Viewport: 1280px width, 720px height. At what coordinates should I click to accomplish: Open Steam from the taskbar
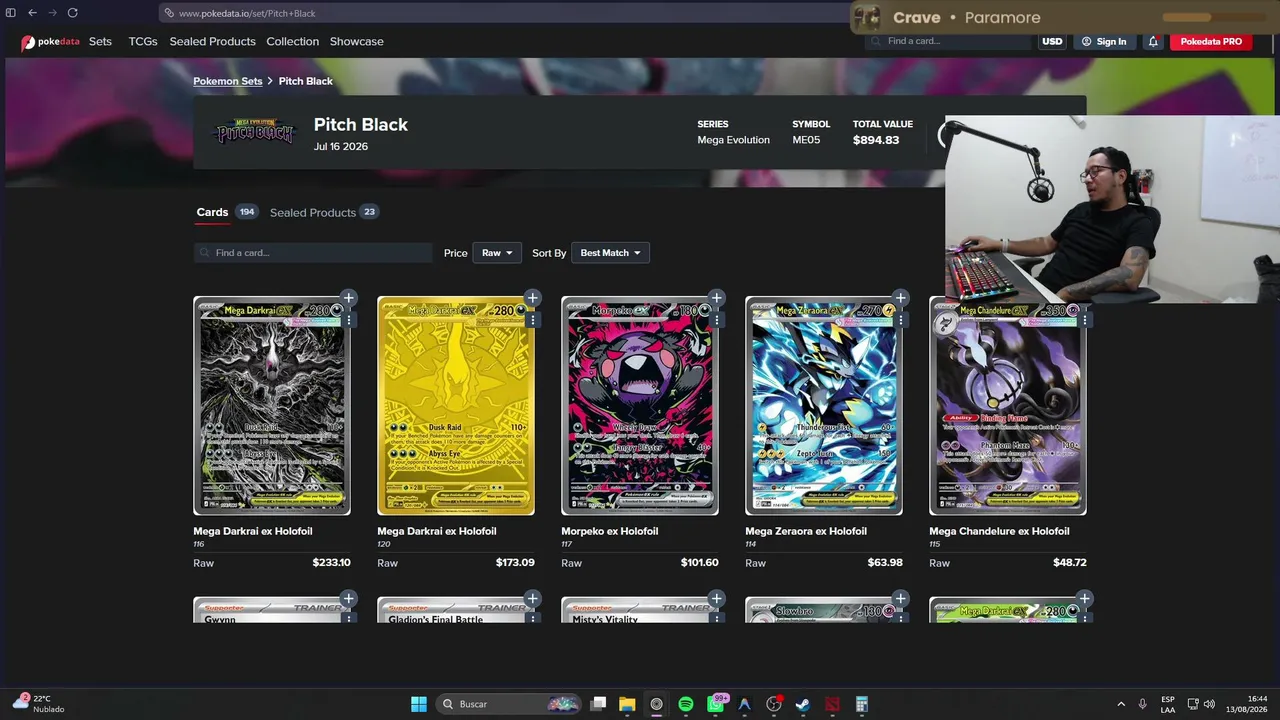point(803,704)
